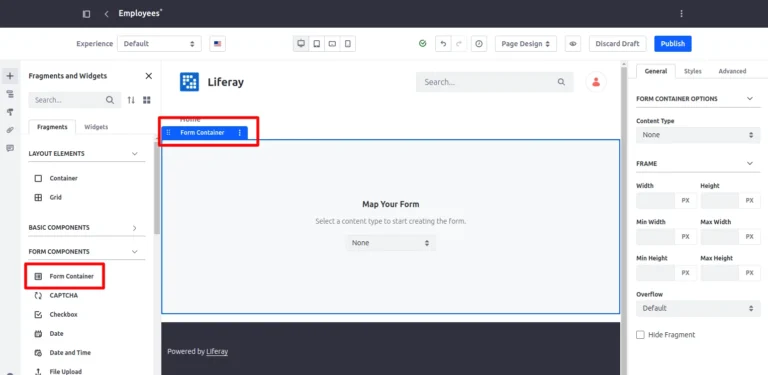Image resolution: width=768 pixels, height=375 pixels.
Task: Click the Liferay logo
Action: [x=189, y=82]
